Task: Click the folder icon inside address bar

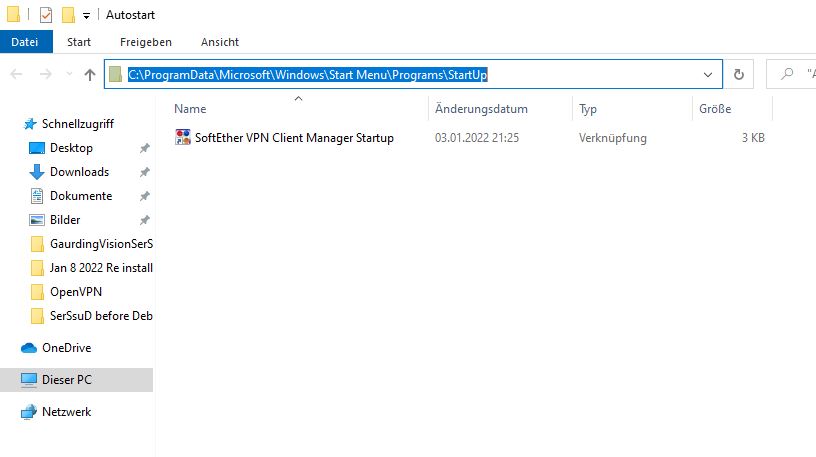Action: click(116, 74)
